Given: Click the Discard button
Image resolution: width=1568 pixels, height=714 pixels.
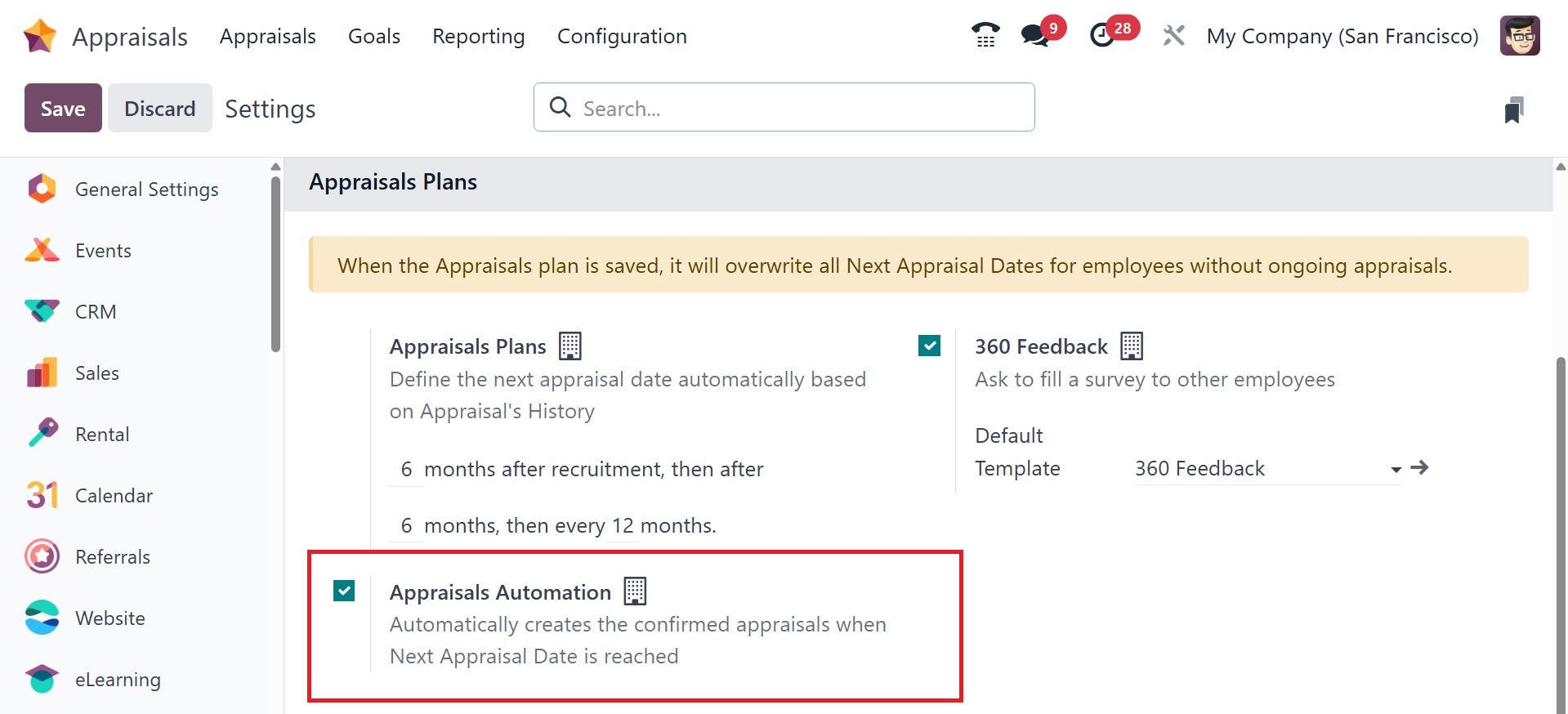Looking at the screenshot, I should coord(159,108).
